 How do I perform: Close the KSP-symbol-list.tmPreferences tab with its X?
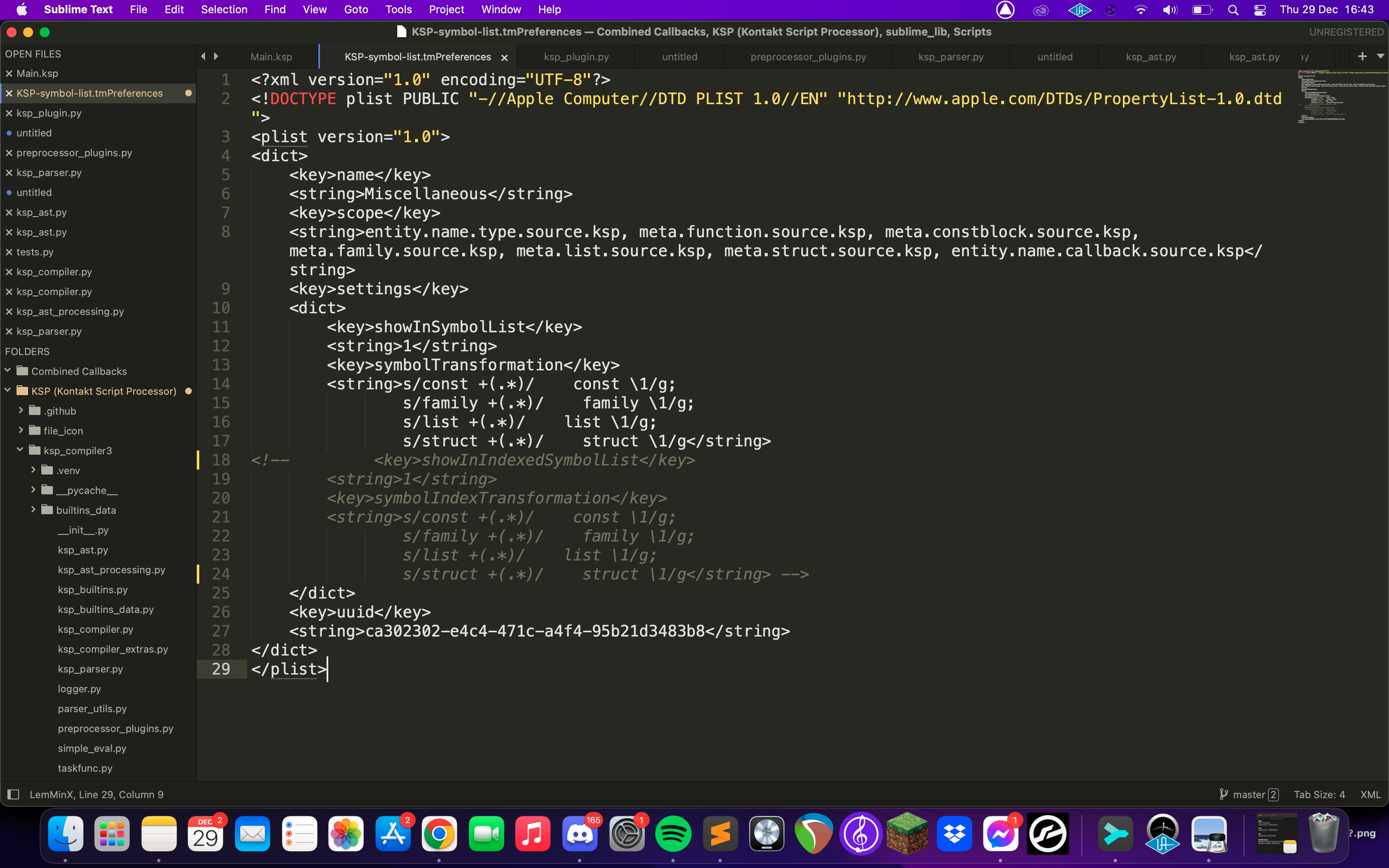[x=504, y=57]
